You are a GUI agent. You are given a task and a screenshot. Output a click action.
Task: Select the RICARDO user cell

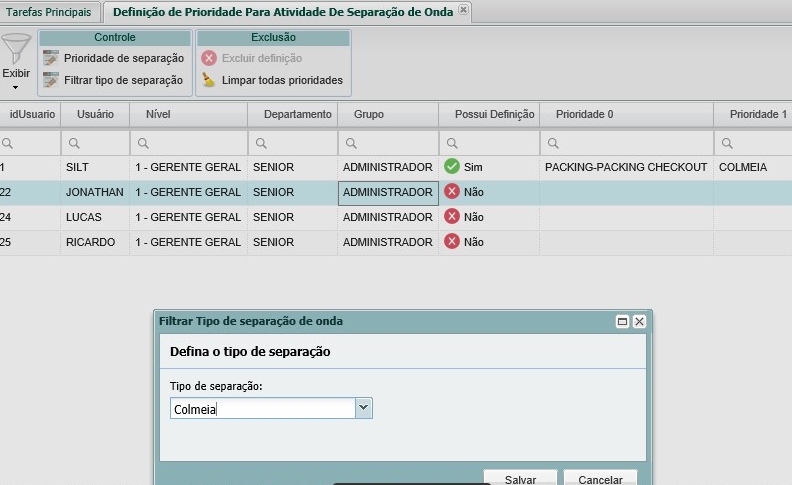[x=95, y=242]
